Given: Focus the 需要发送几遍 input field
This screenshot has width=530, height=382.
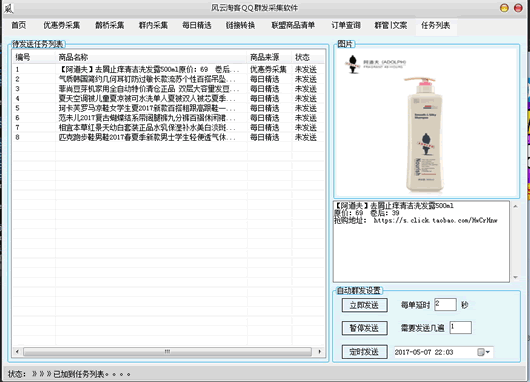Looking at the screenshot, I should [x=460, y=327].
